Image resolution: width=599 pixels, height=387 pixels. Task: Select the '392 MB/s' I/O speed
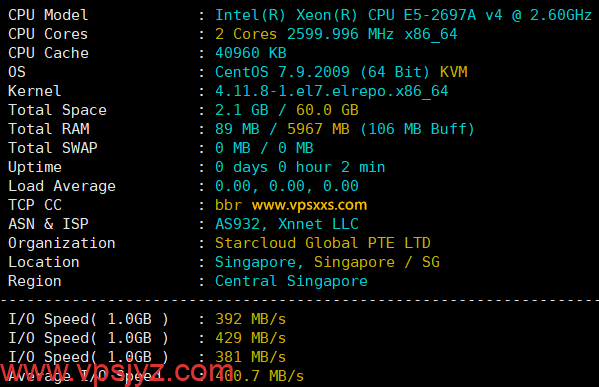point(251,319)
